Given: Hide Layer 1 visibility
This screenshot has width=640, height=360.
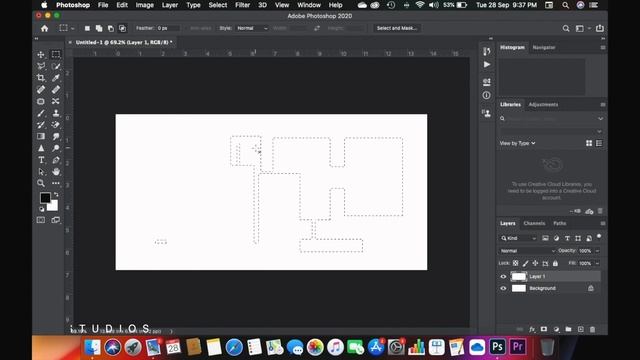Looking at the screenshot, I should [x=503, y=276].
